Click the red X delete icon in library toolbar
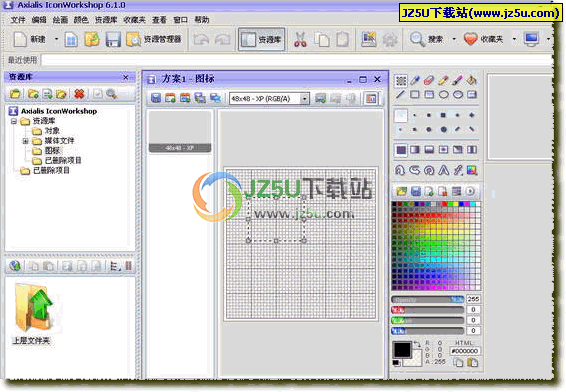Image resolution: width=566 pixels, height=392 pixels. [79, 94]
